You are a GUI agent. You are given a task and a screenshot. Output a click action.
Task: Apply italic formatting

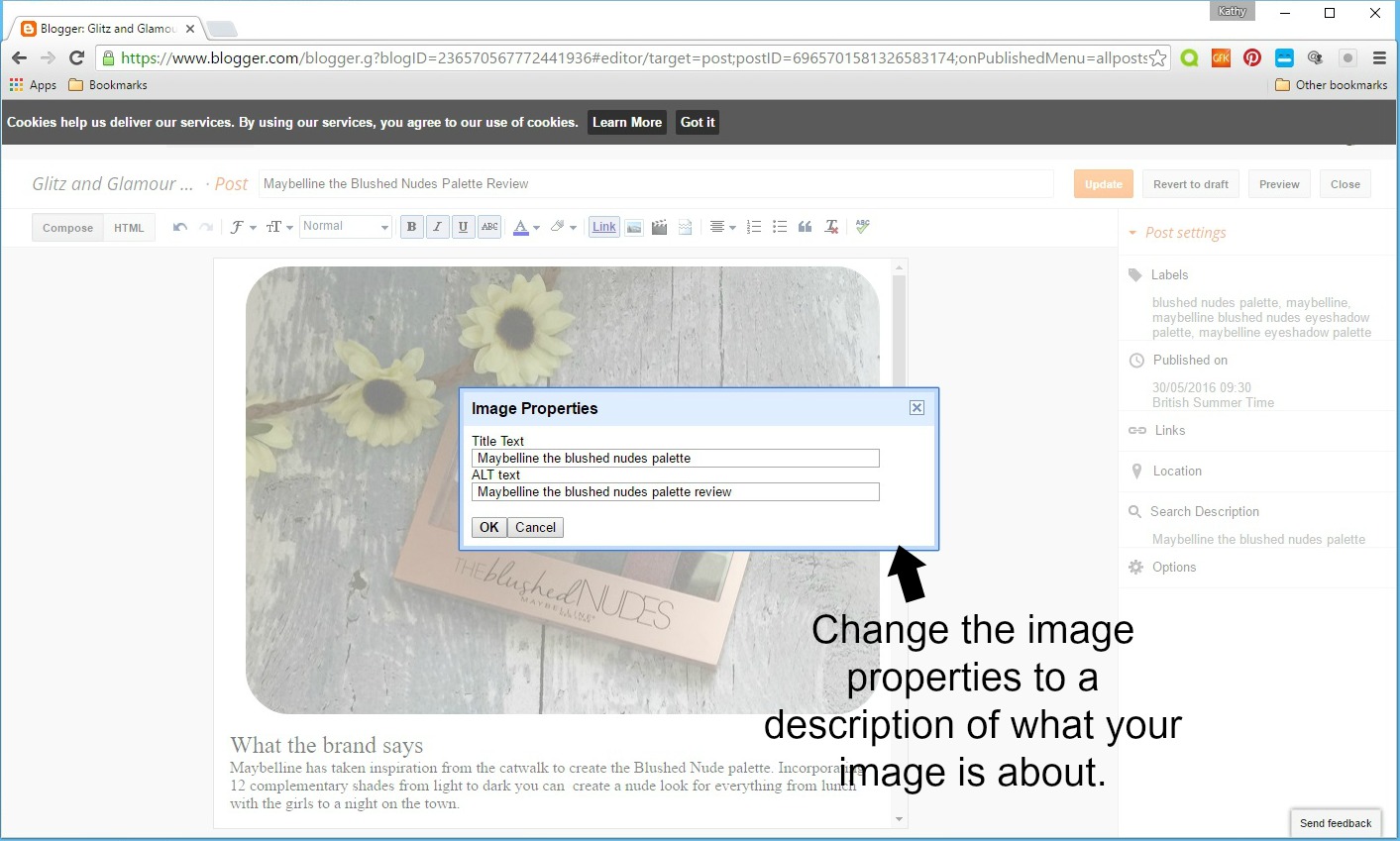[x=437, y=227]
